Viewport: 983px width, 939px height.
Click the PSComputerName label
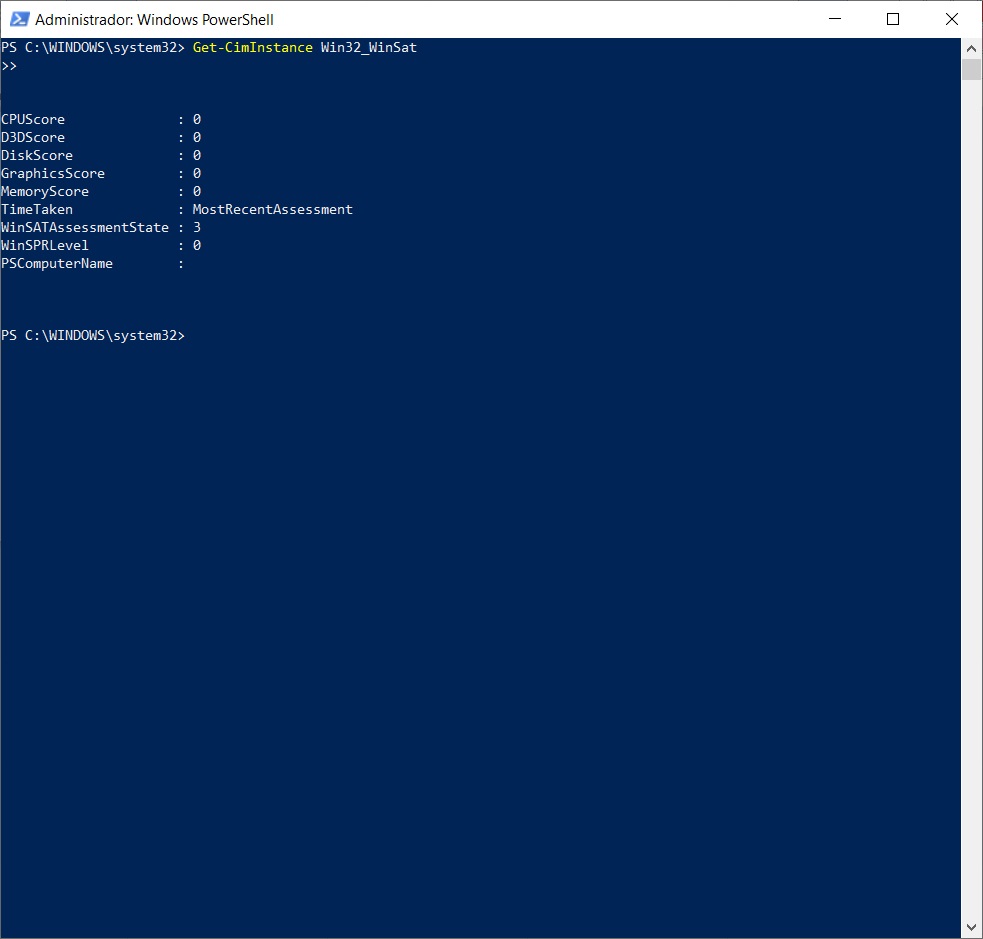click(57, 264)
